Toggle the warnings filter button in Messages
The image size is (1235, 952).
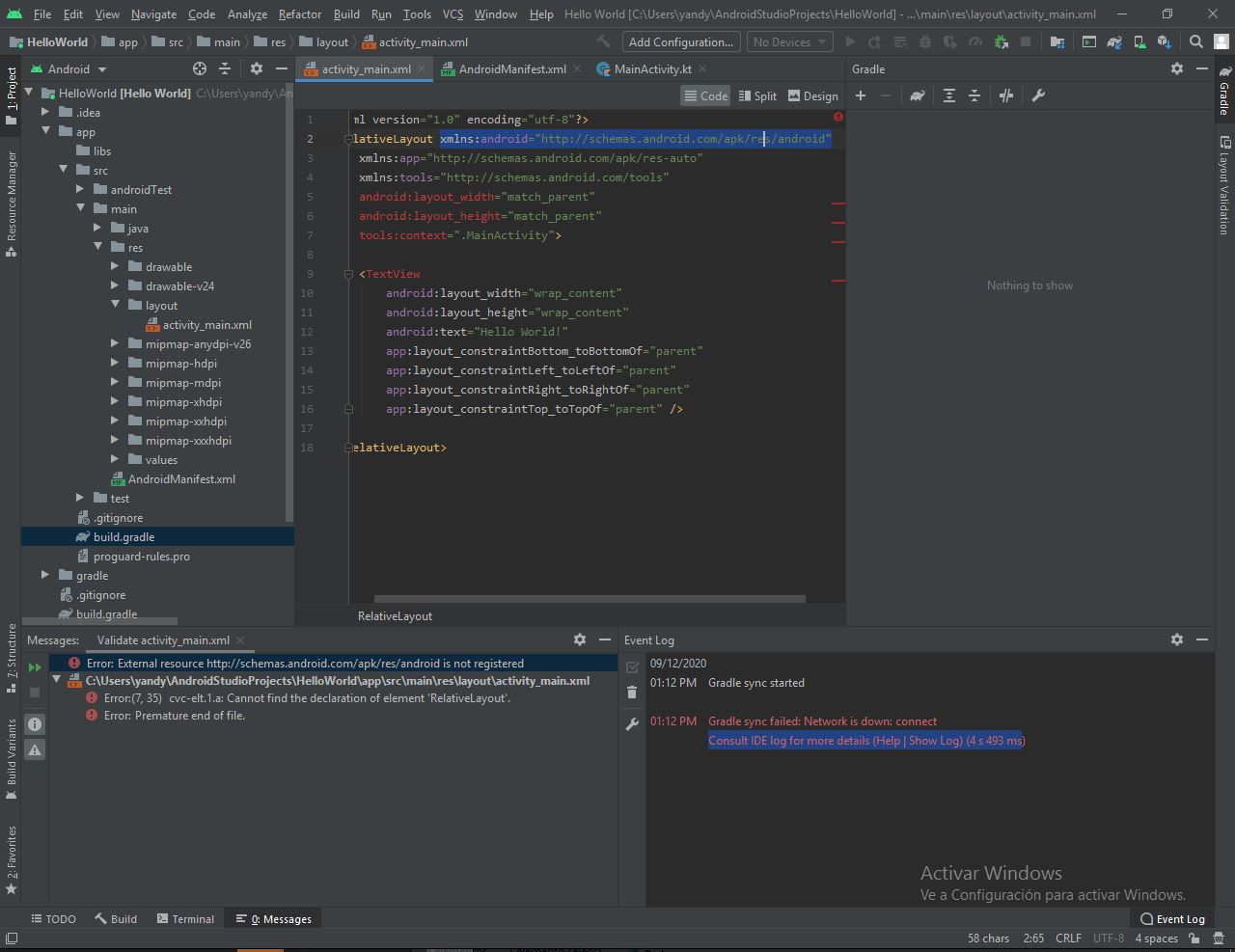(35, 749)
